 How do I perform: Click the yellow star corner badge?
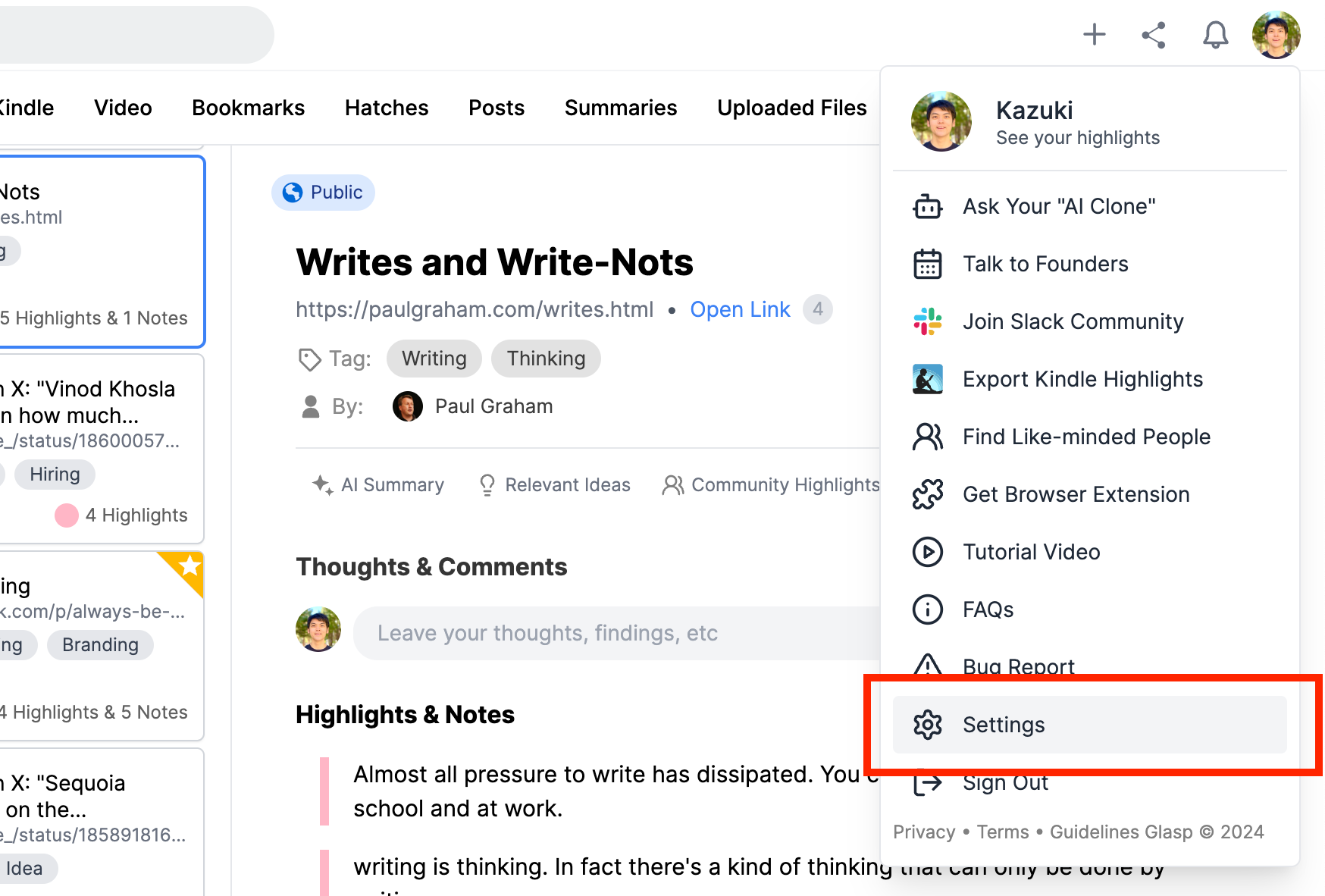point(186,569)
